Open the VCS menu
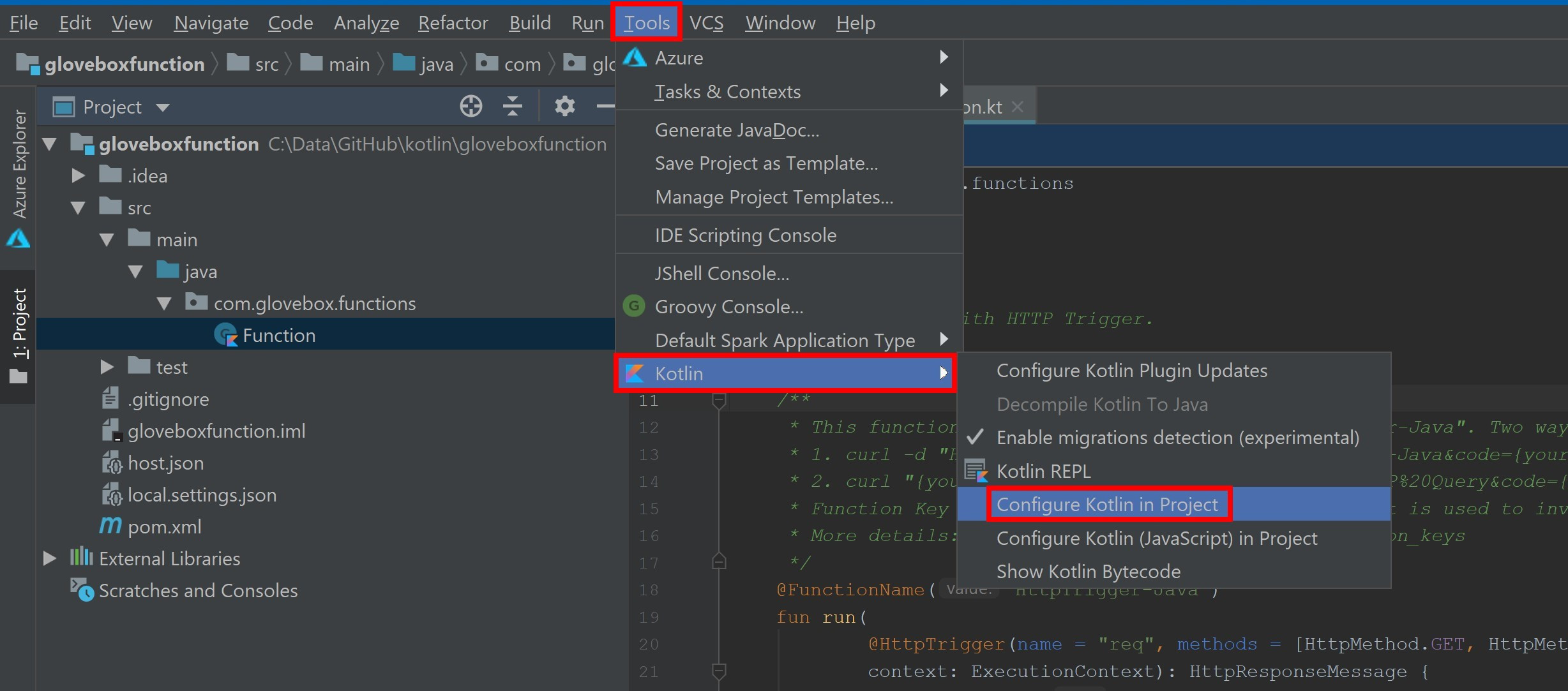Screen dimensions: 1568x691 click(706, 23)
